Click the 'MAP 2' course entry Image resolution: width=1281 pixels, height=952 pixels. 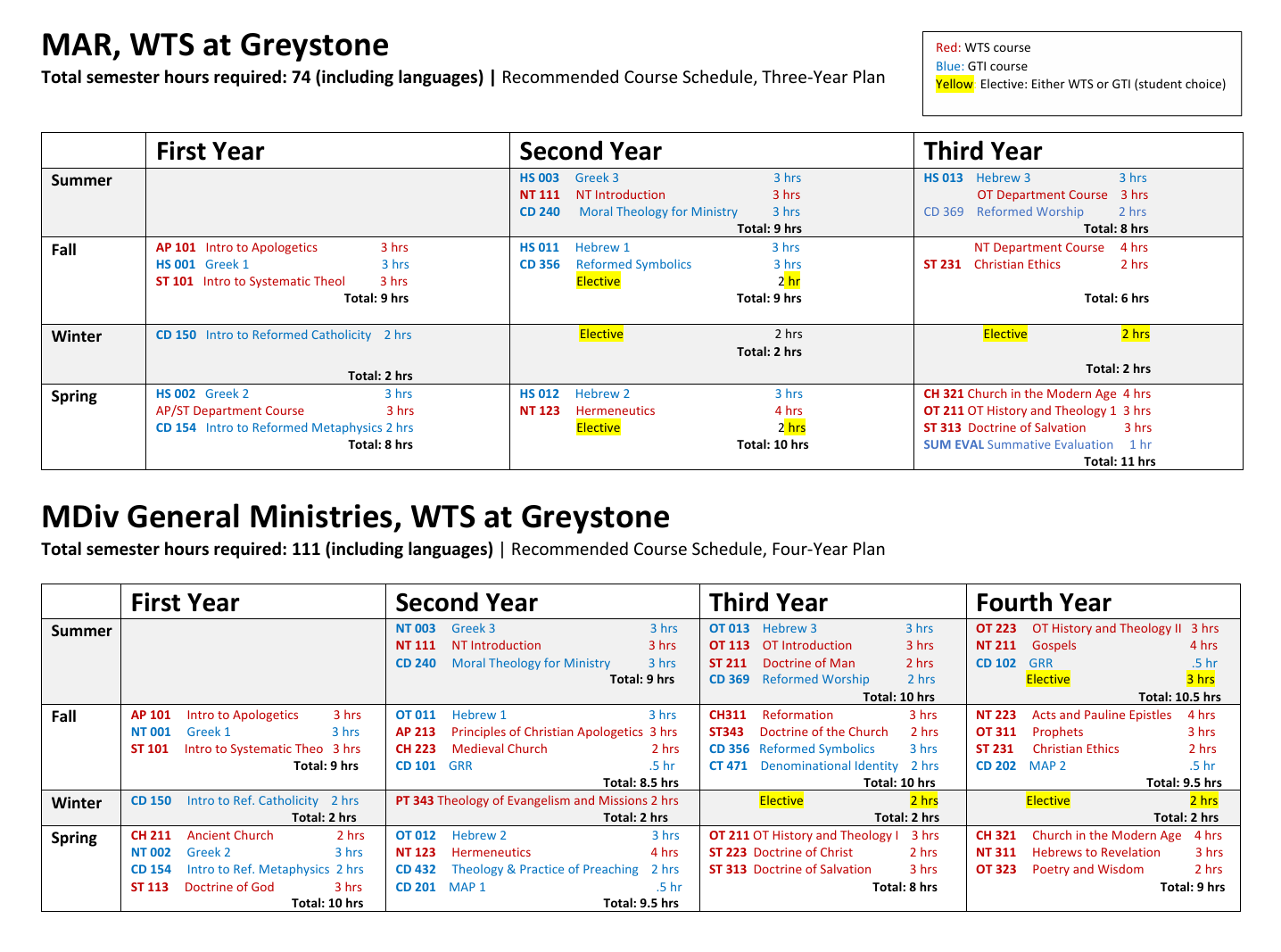click(x=1047, y=766)
